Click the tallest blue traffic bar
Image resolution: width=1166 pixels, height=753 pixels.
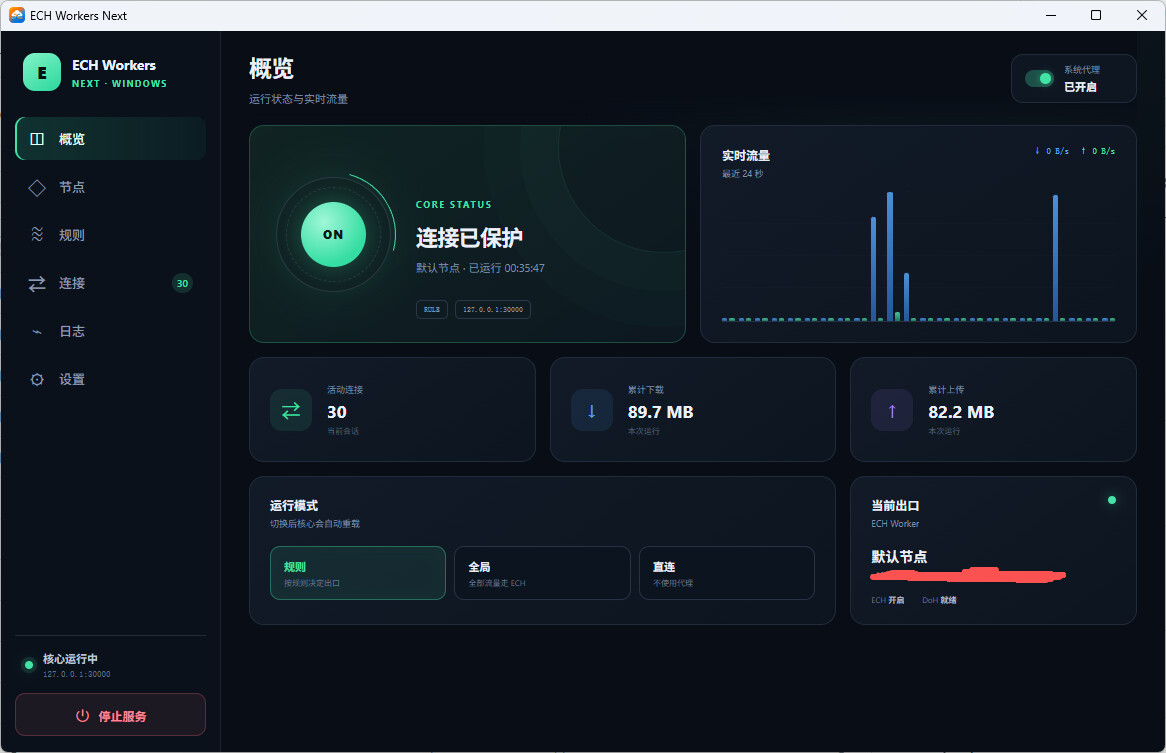tap(889, 256)
